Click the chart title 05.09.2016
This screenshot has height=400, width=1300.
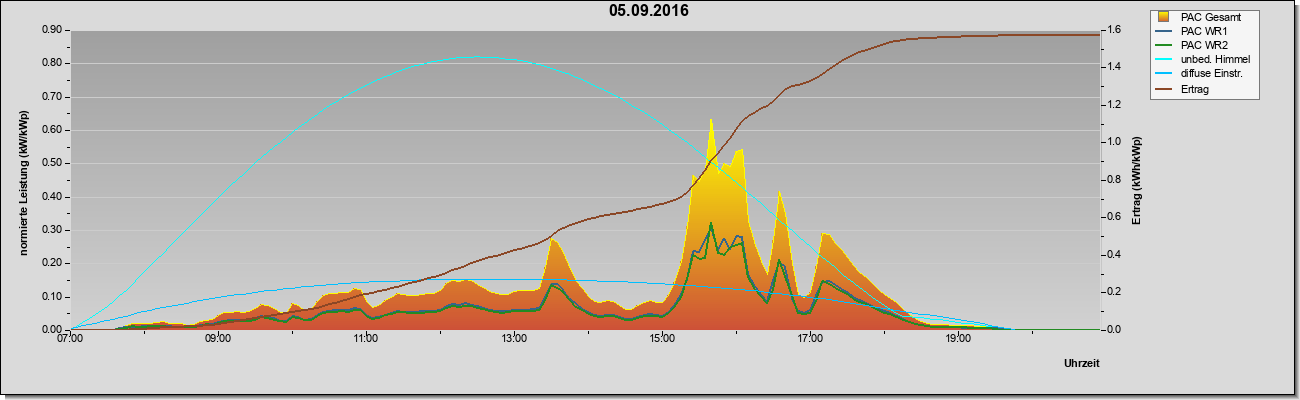[649, 11]
